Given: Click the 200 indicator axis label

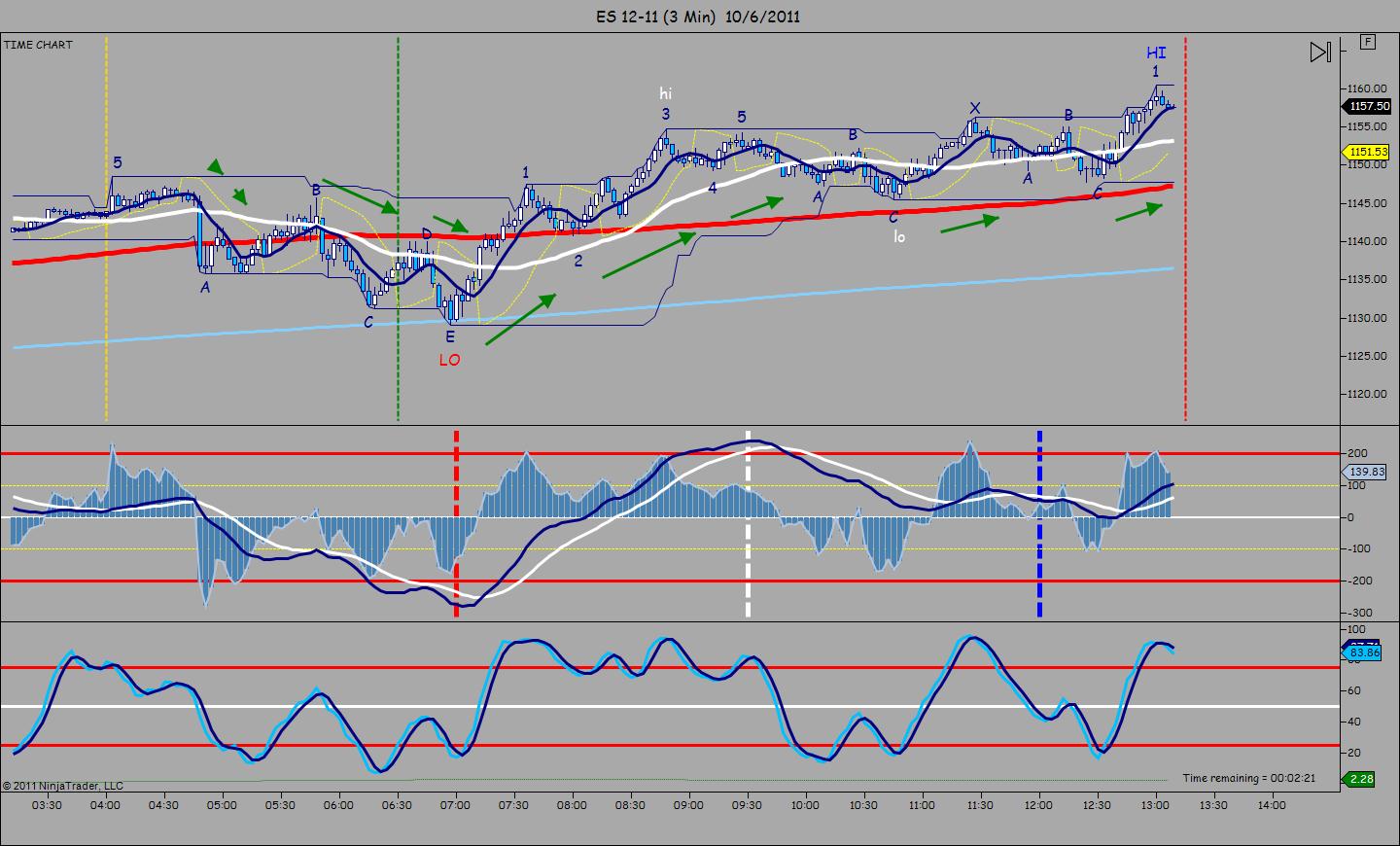Looking at the screenshot, I should coord(1357,454).
